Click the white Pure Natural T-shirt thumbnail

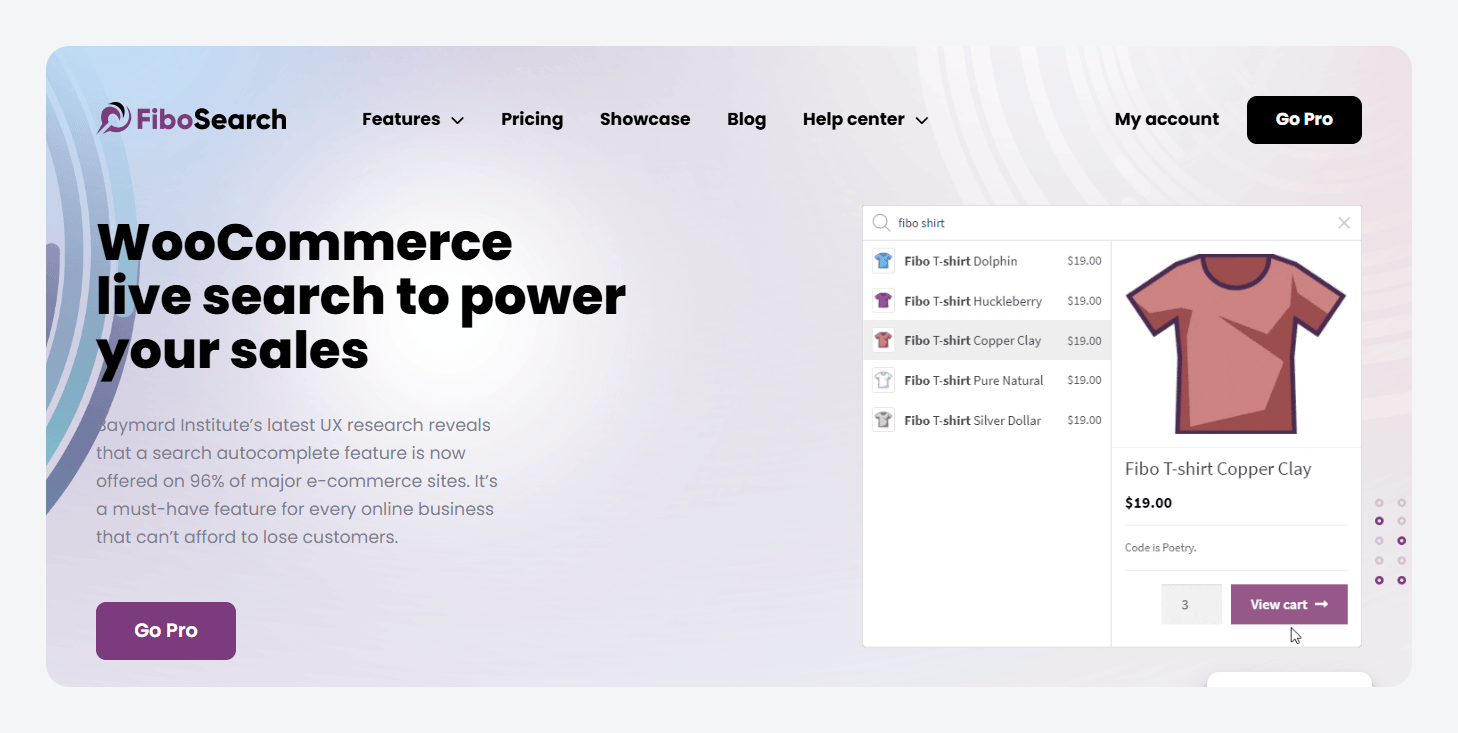(x=883, y=380)
